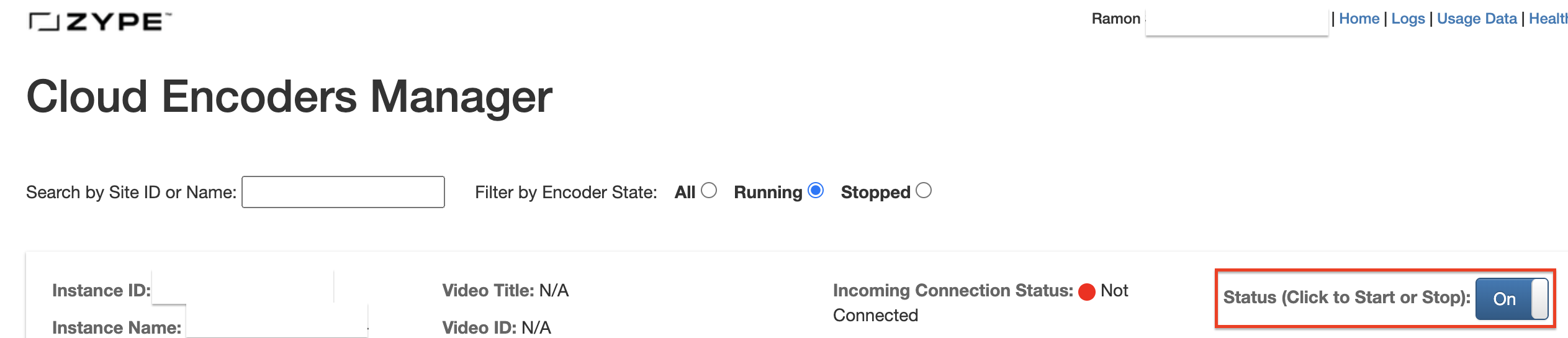Go to Usage Data
The height and width of the screenshot is (338, 1568).
coord(1477,19)
